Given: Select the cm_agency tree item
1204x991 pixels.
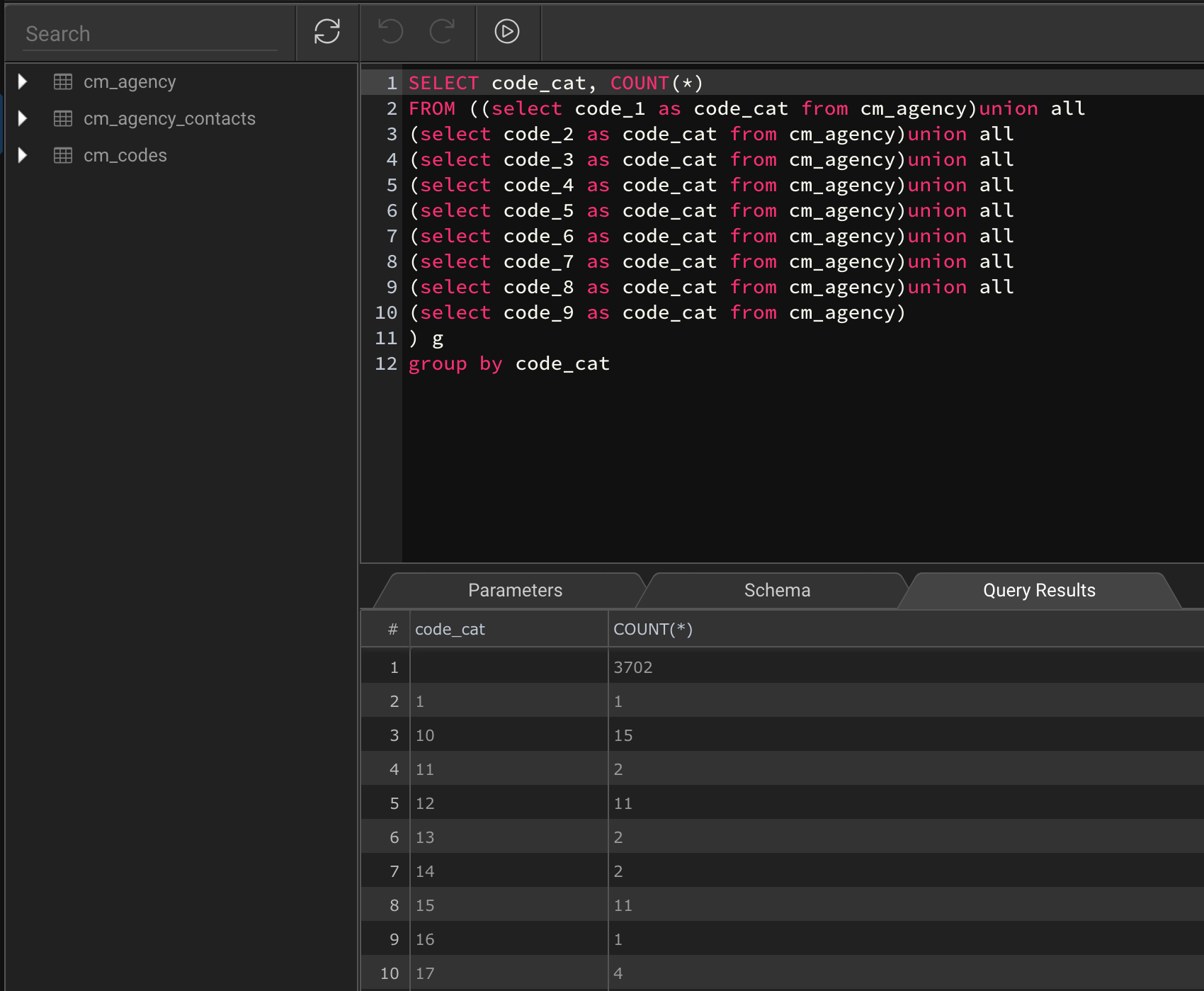Looking at the screenshot, I should (130, 81).
